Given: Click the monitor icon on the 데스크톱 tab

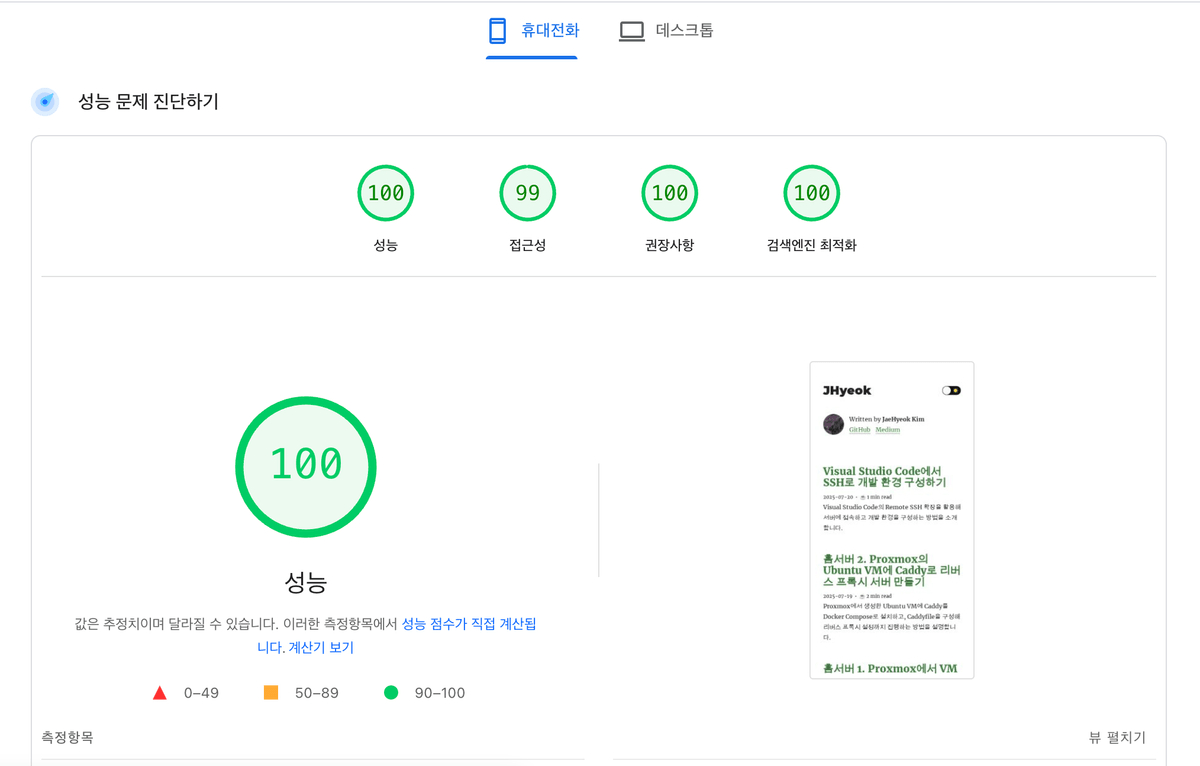Looking at the screenshot, I should tap(631, 30).
